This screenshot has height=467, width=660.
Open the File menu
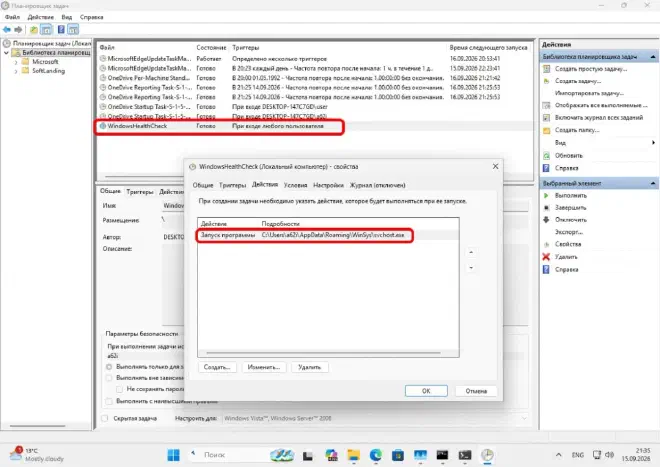12,17
